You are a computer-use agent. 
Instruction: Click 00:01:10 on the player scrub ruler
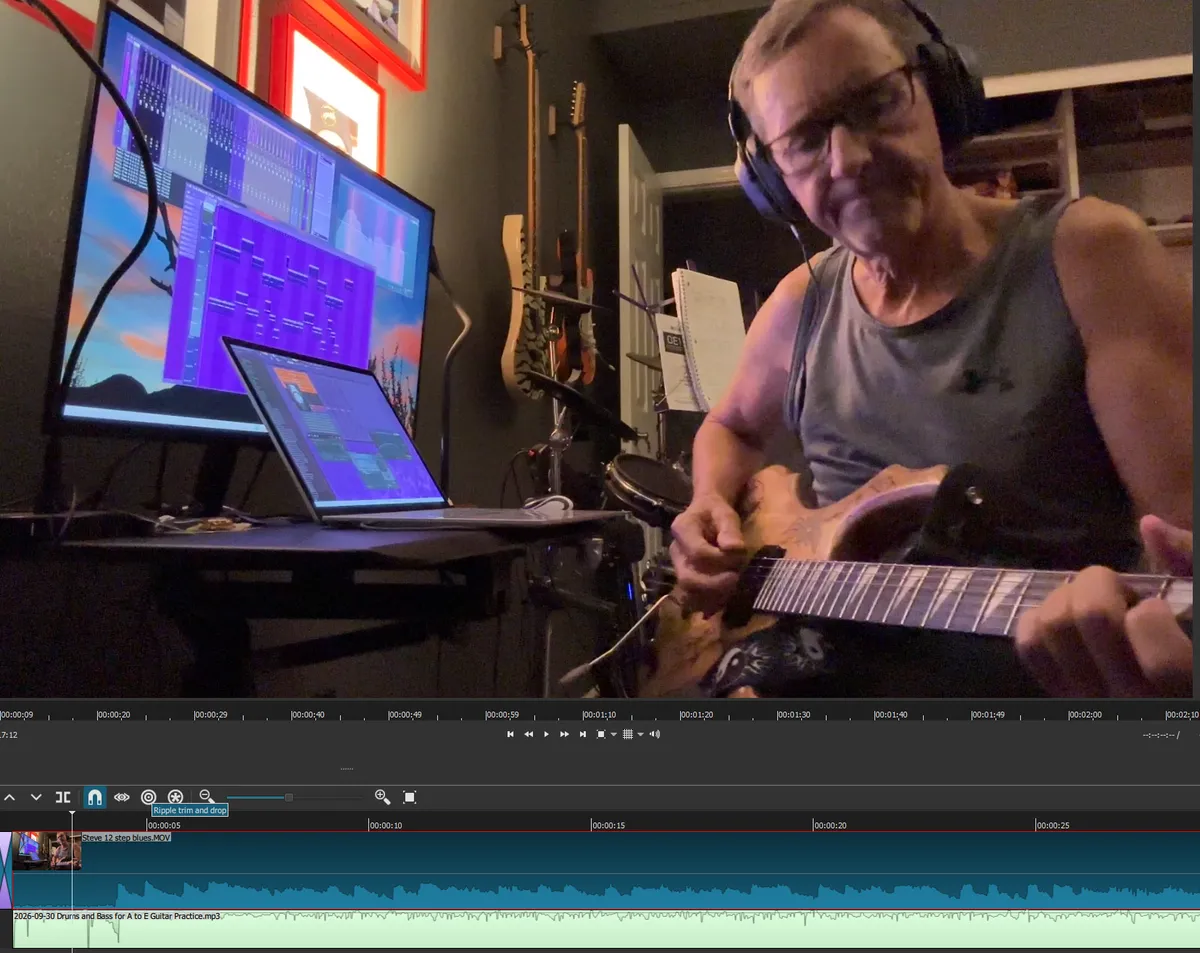click(599, 715)
